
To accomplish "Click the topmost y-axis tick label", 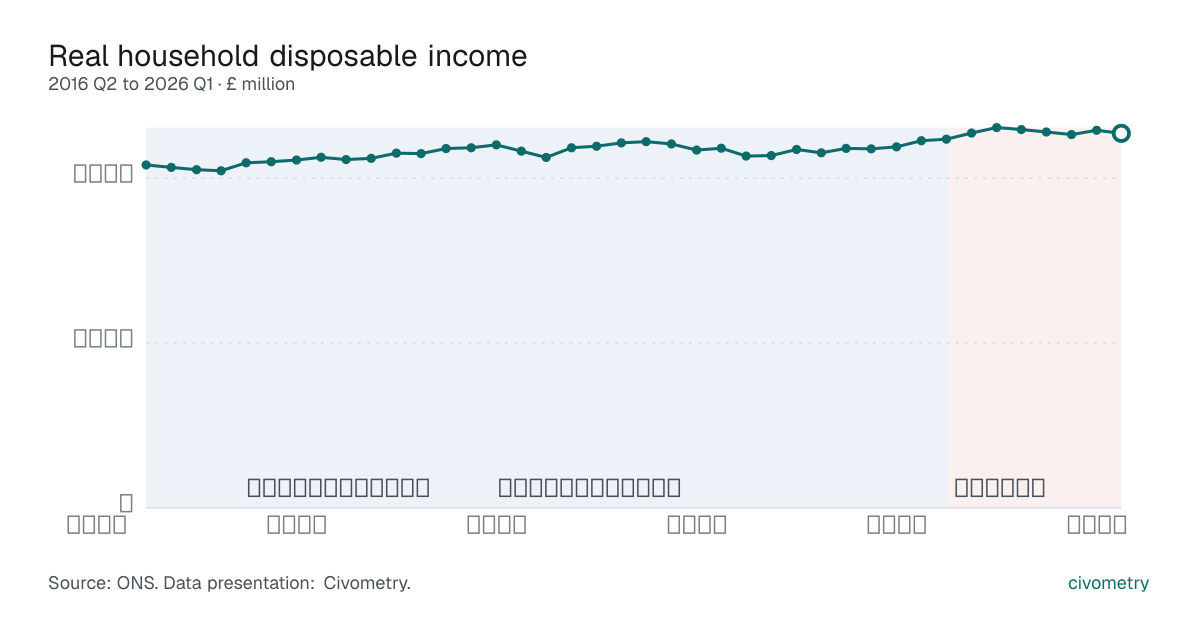I will point(103,174).
